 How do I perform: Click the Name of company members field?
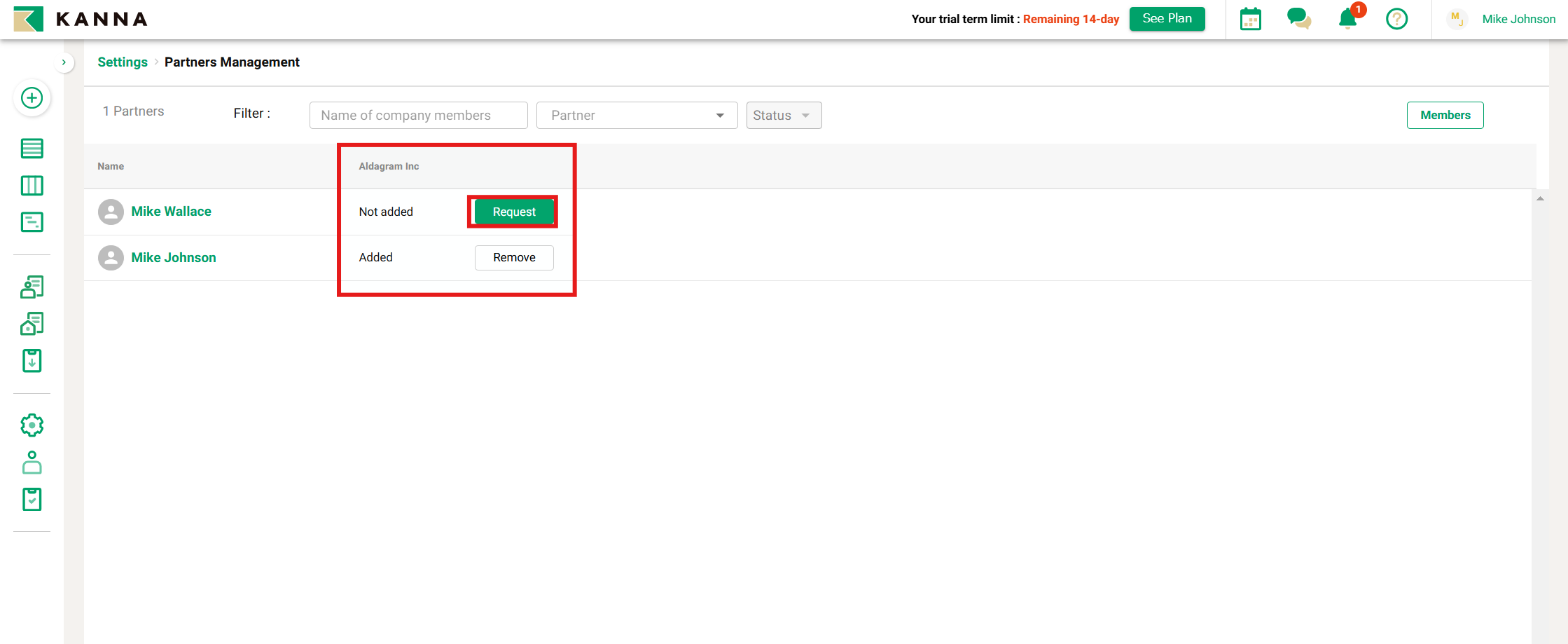tap(418, 116)
